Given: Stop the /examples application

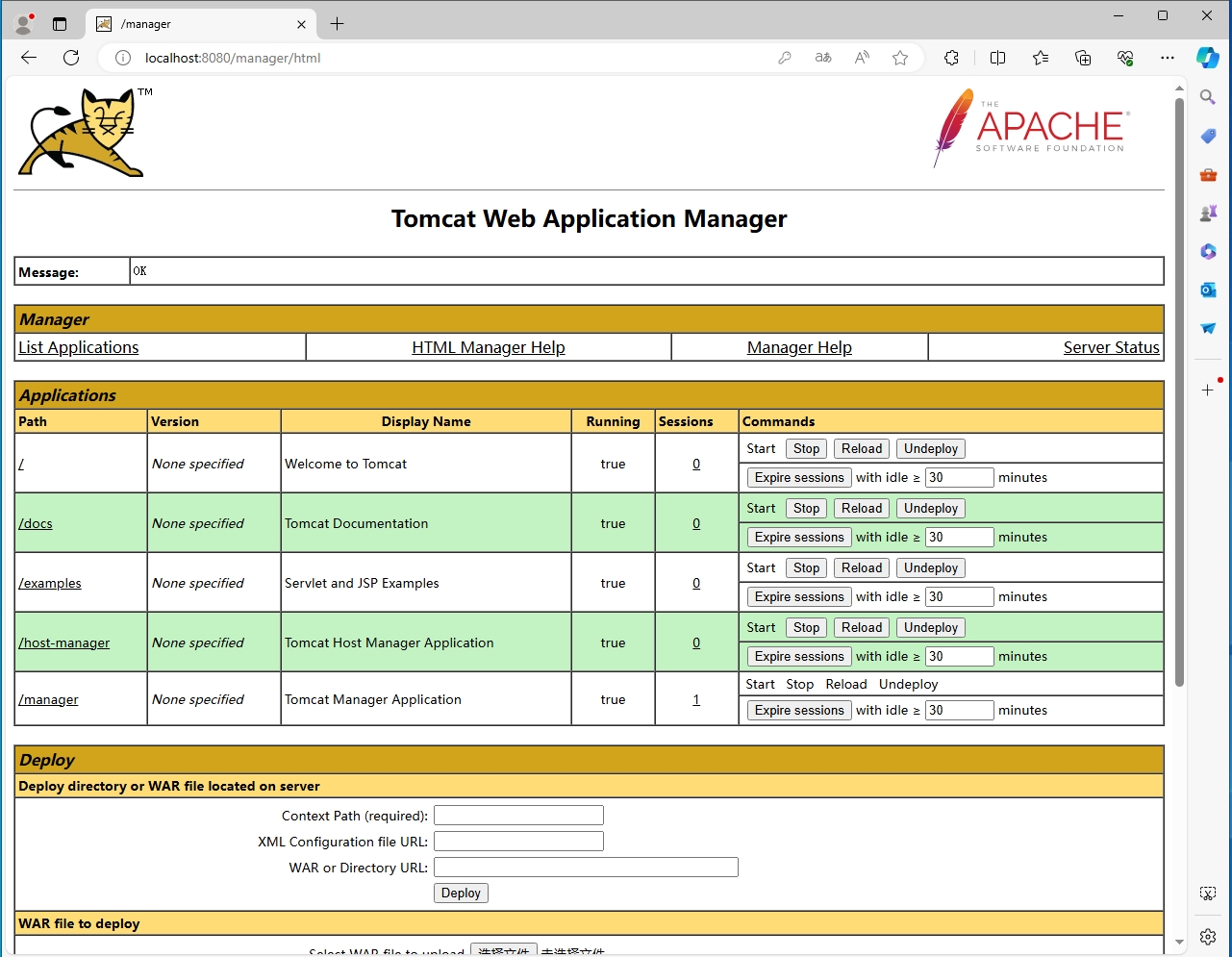Looking at the screenshot, I should tap(807, 567).
